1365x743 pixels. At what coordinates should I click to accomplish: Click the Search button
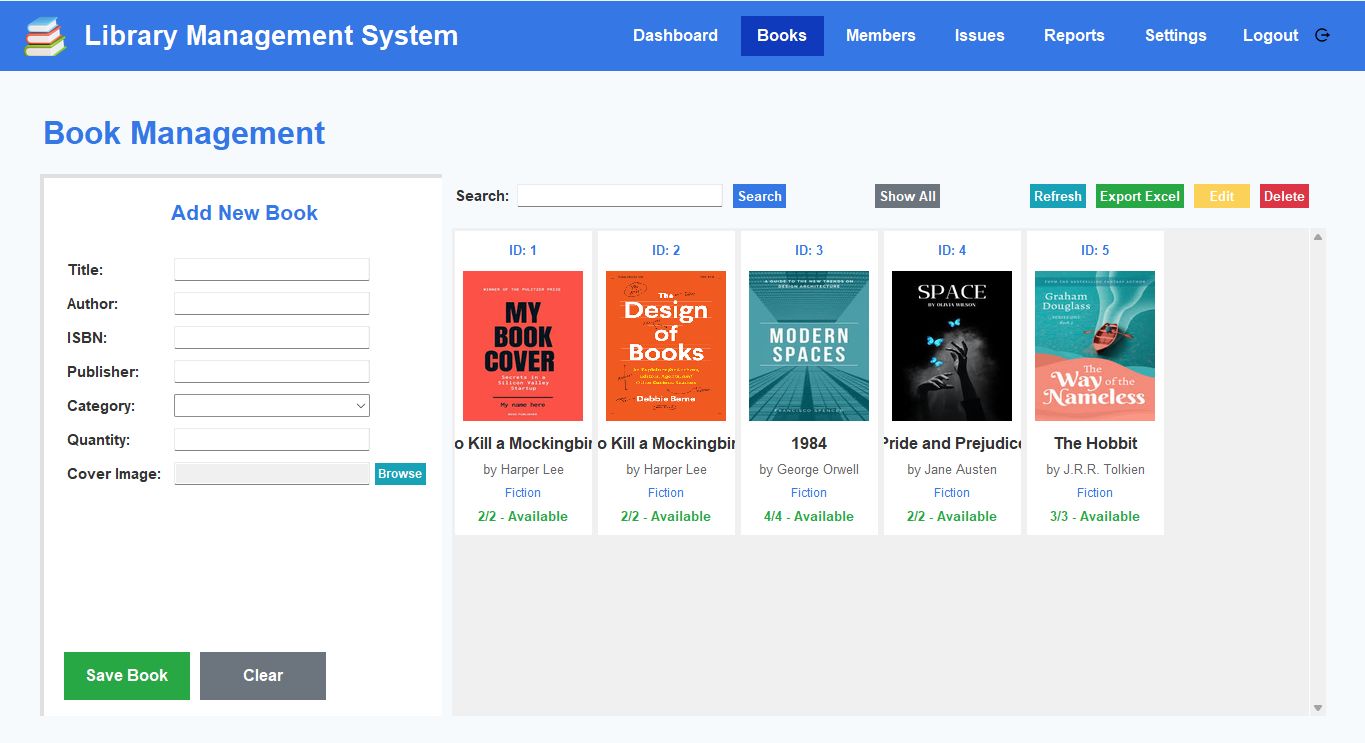(759, 196)
